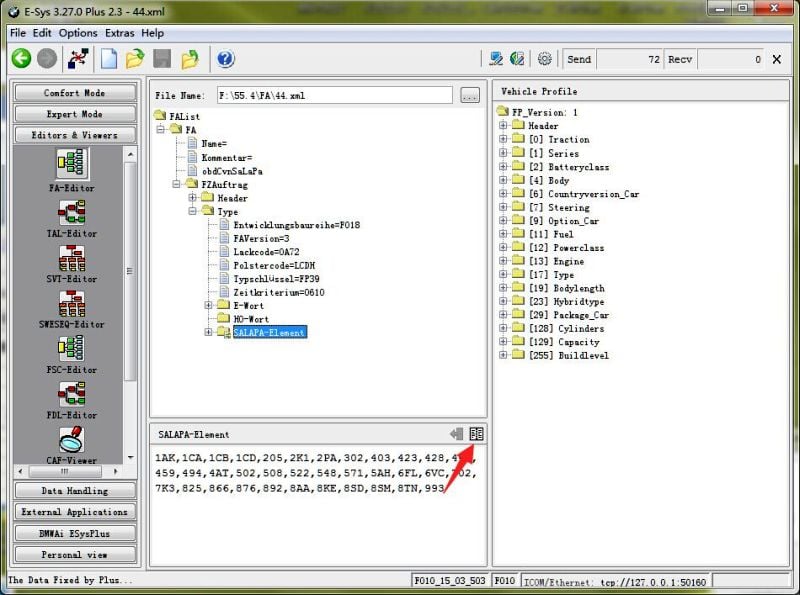Image resolution: width=800 pixels, height=595 pixels.
Task: Select the Zeitkriterium=0610 entry
Action: [x=279, y=292]
